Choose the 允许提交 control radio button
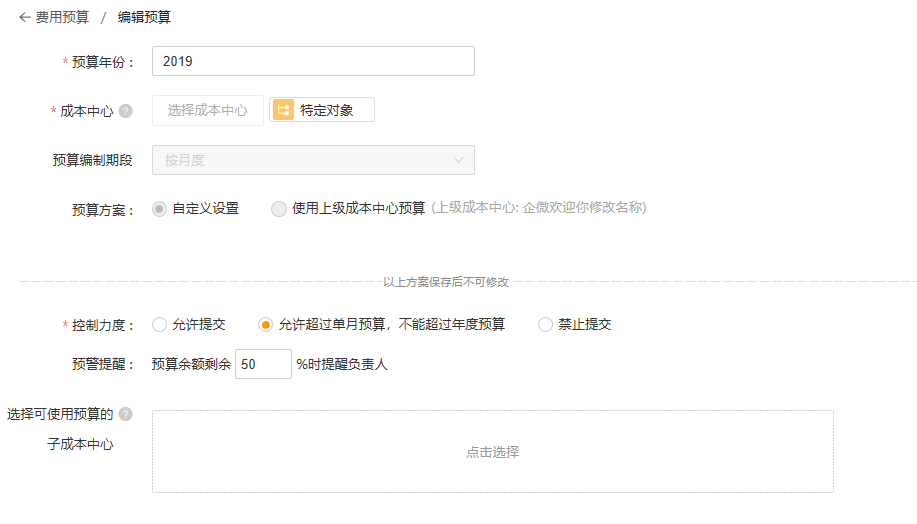 pyautogui.click(x=159, y=325)
